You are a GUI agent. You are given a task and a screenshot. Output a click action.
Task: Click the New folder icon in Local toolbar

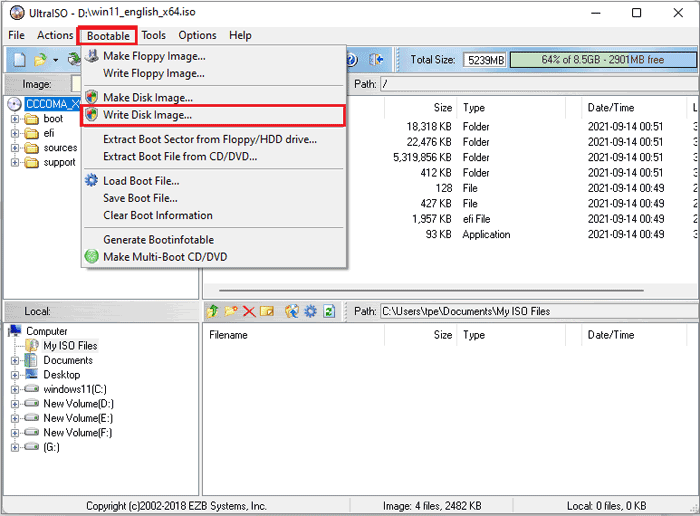[x=231, y=311]
